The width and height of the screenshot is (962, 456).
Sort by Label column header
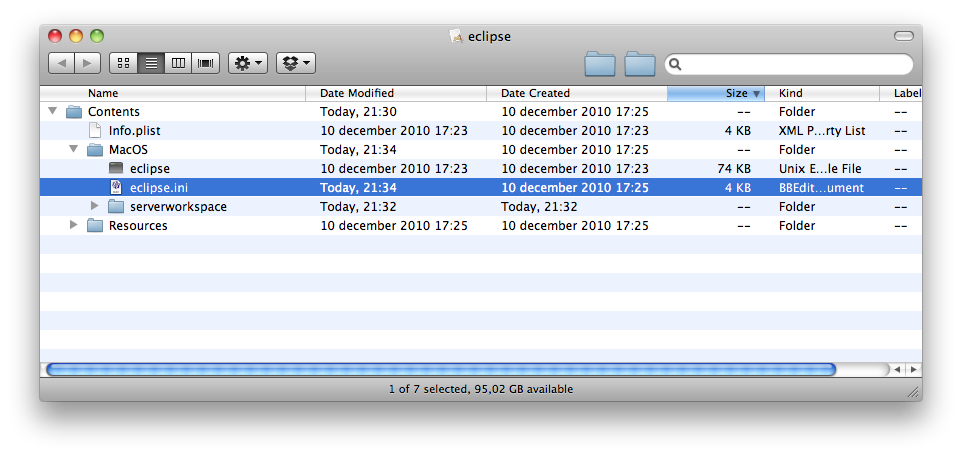901,93
